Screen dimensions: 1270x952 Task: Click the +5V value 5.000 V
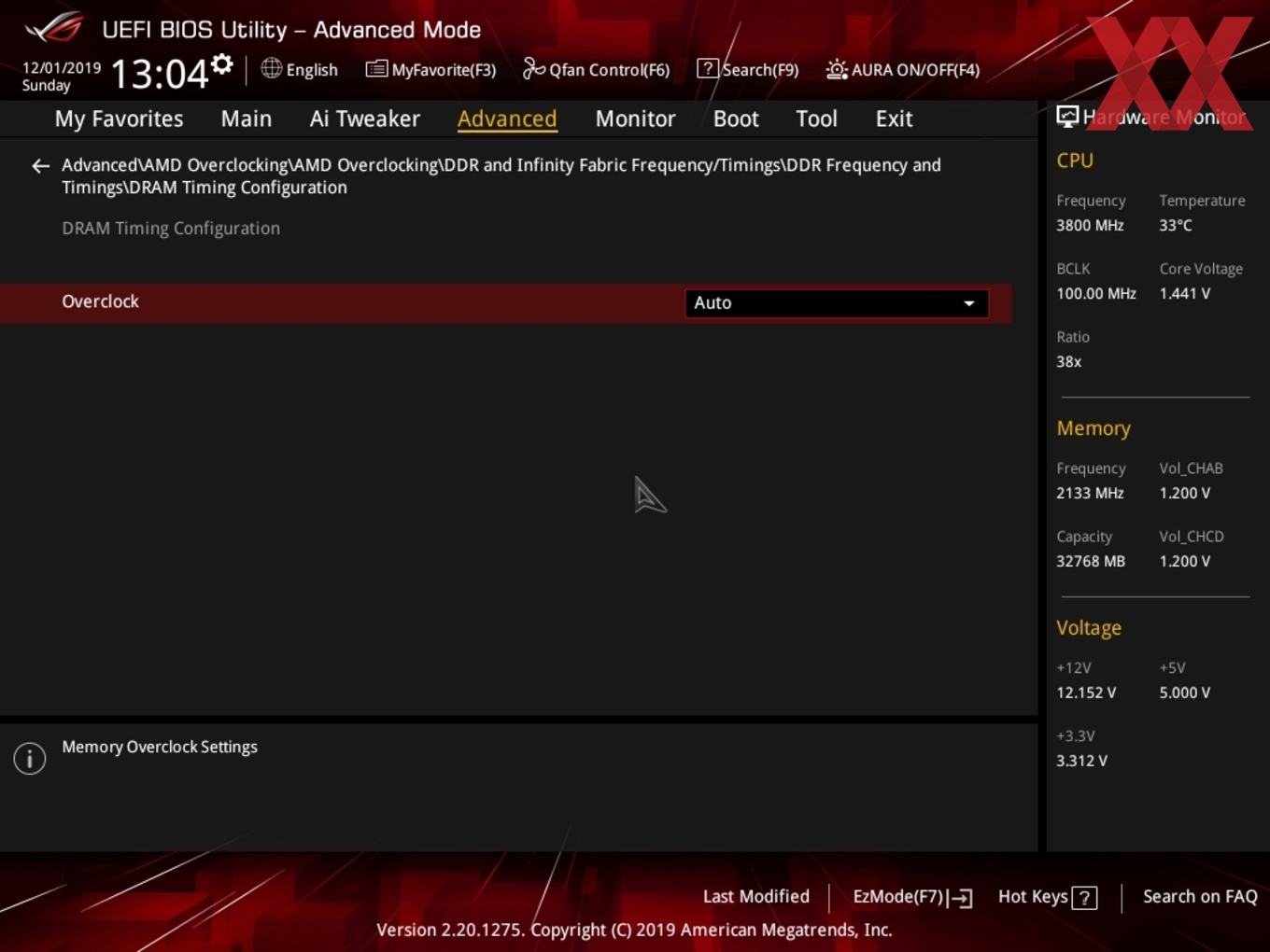[x=1185, y=693]
